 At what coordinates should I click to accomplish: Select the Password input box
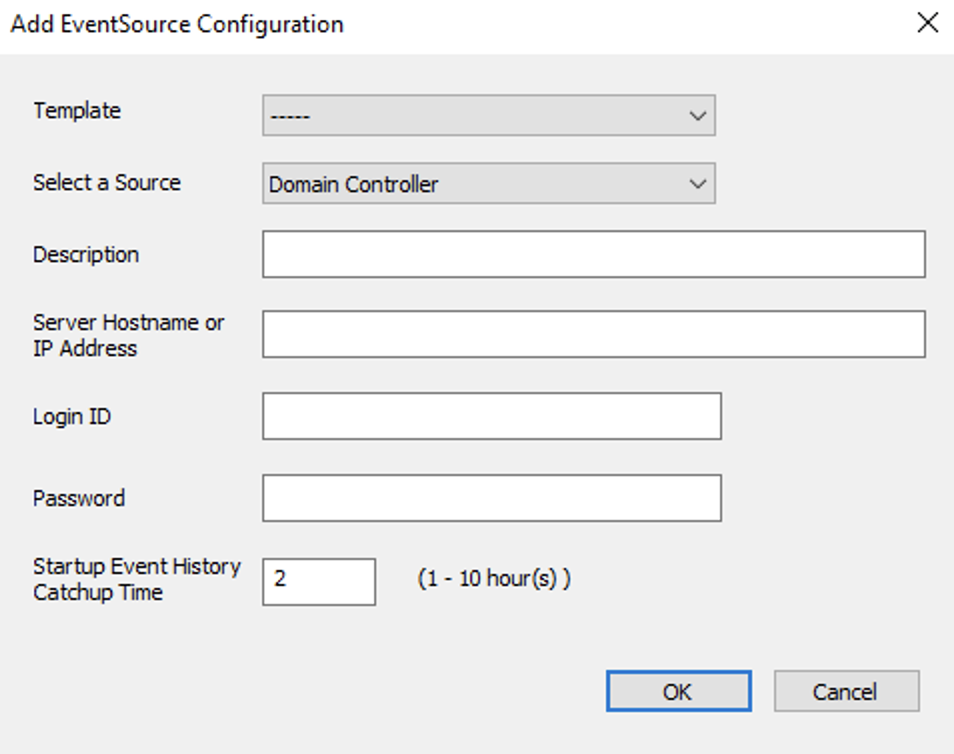point(491,498)
